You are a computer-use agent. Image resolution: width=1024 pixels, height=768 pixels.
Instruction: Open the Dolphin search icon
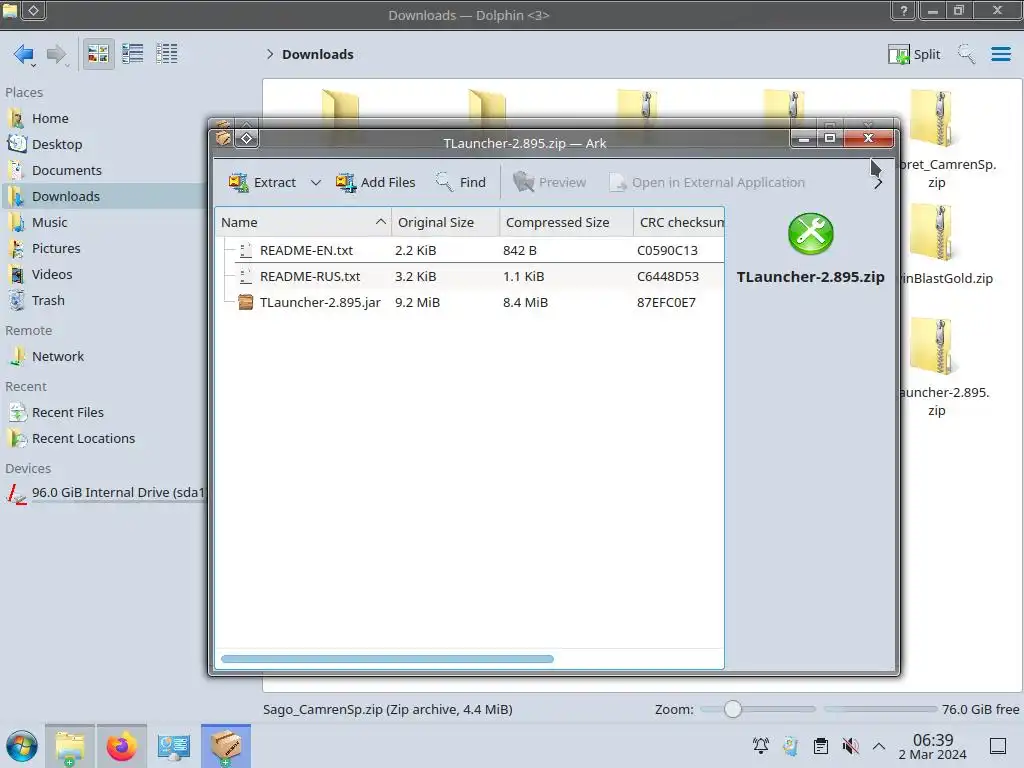[x=967, y=54]
